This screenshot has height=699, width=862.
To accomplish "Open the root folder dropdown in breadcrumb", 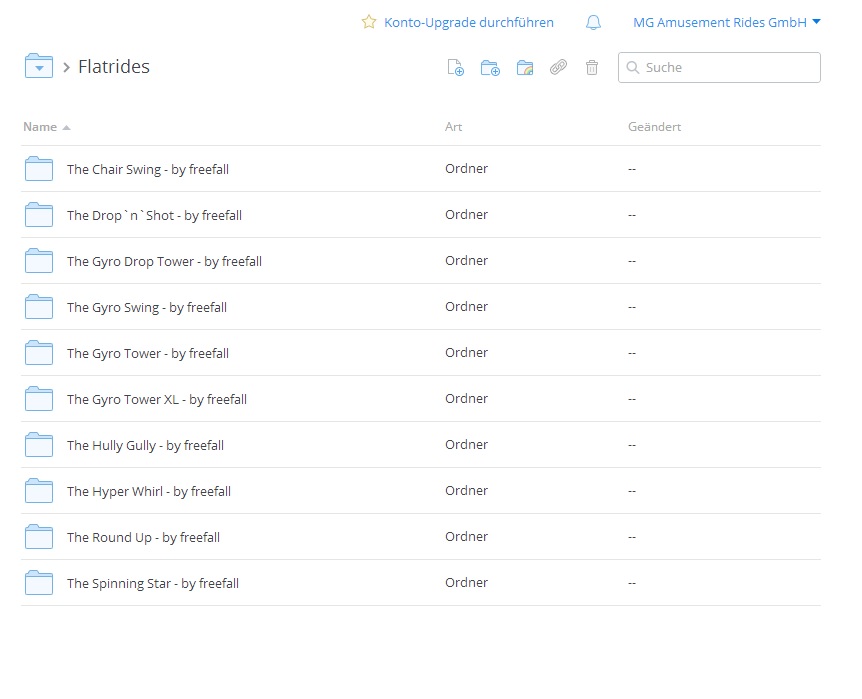I will tap(38, 67).
